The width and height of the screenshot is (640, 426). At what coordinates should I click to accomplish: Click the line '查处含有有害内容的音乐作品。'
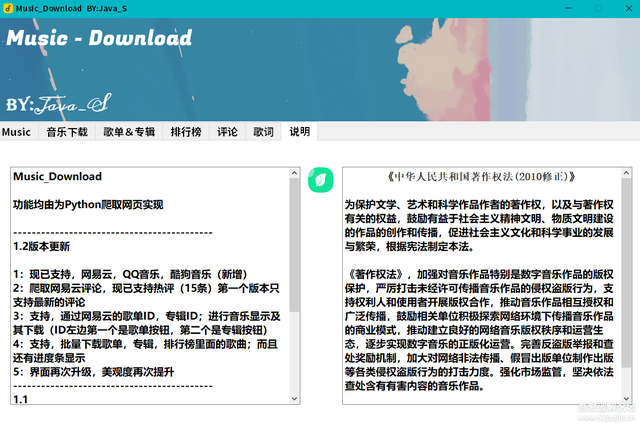tap(415, 386)
